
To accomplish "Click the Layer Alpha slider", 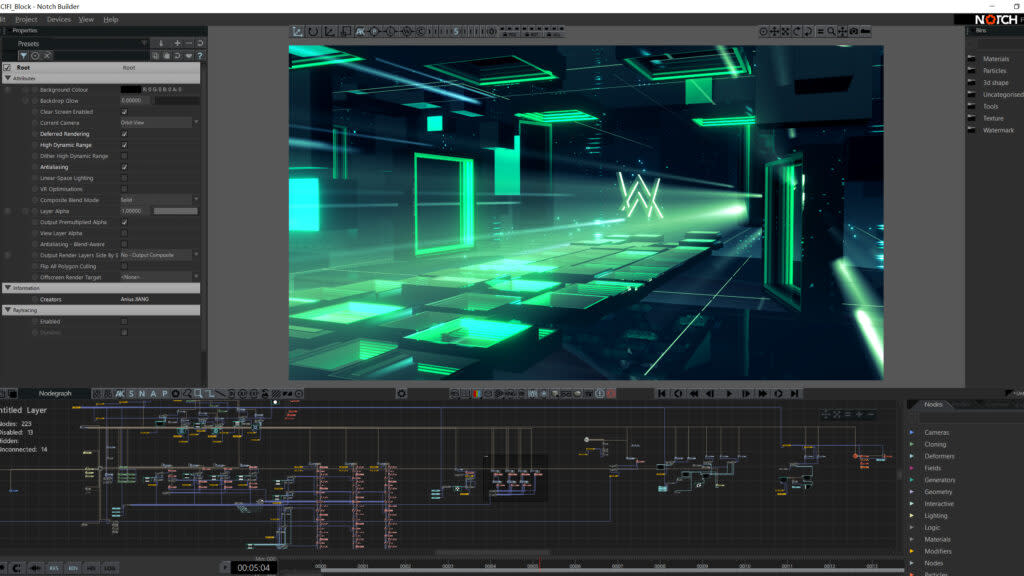I will click(x=175, y=211).
